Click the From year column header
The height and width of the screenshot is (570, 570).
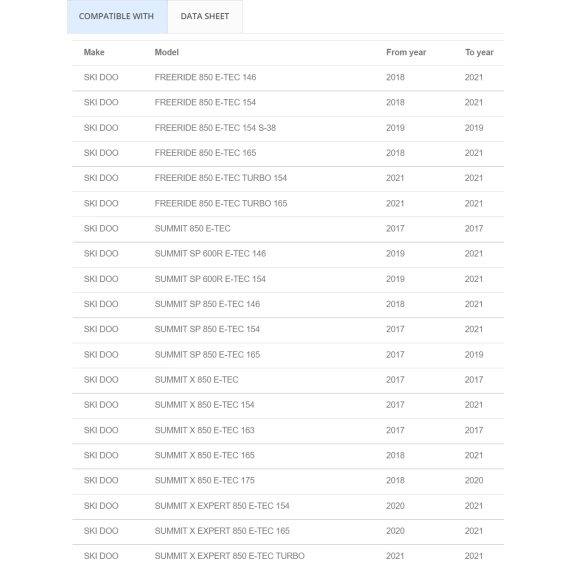[406, 52]
